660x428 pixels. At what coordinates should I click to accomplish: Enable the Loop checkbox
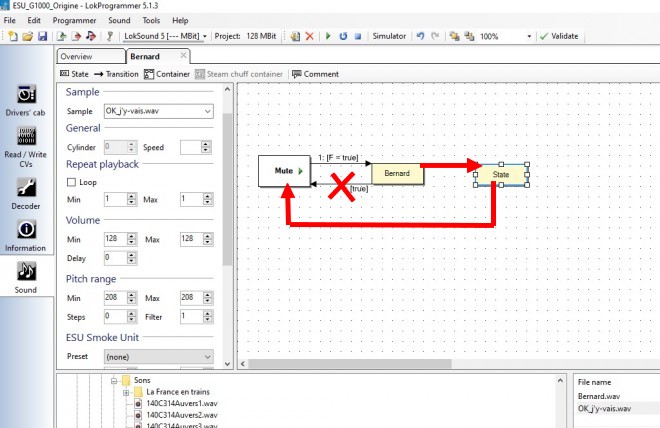(x=71, y=182)
